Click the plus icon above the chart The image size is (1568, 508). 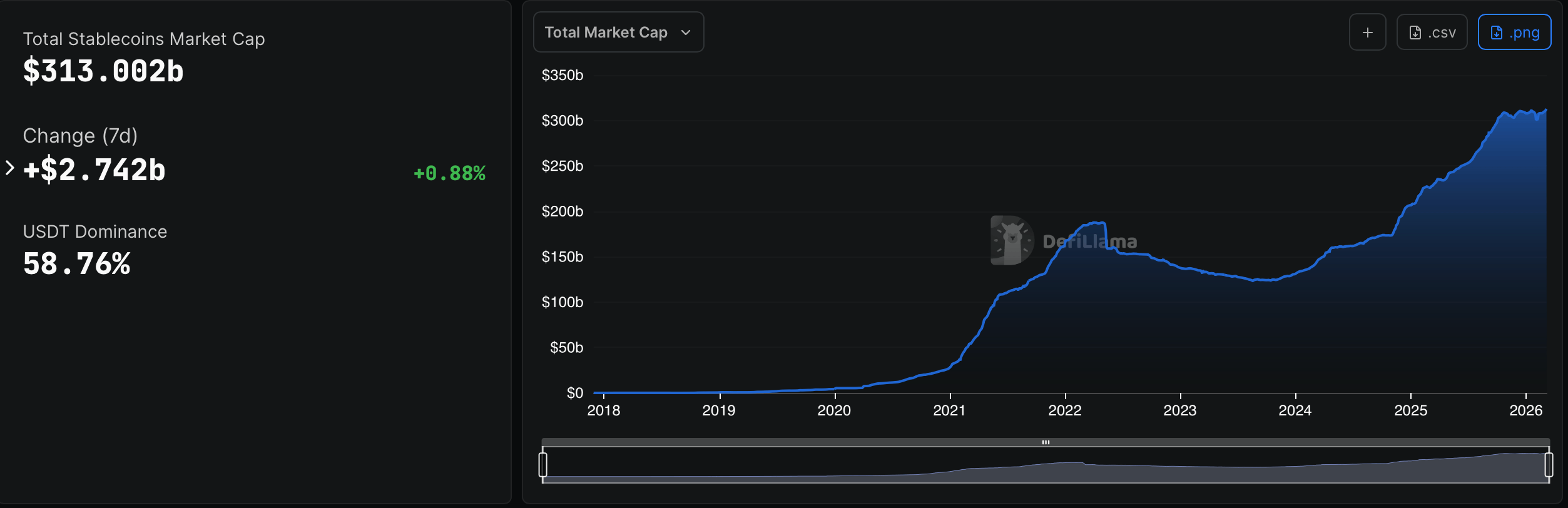click(1367, 31)
